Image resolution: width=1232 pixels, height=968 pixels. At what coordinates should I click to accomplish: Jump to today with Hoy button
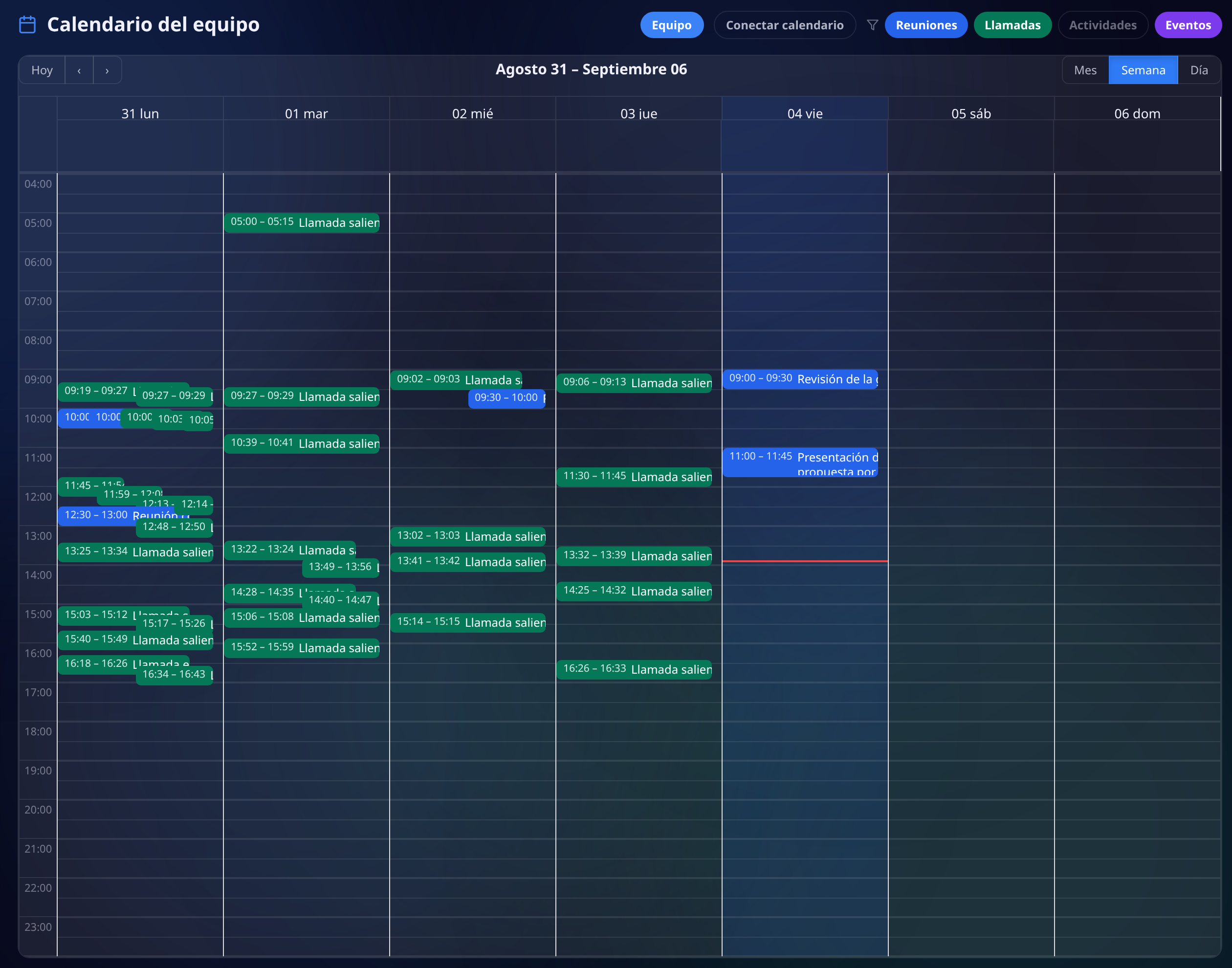[x=42, y=70]
